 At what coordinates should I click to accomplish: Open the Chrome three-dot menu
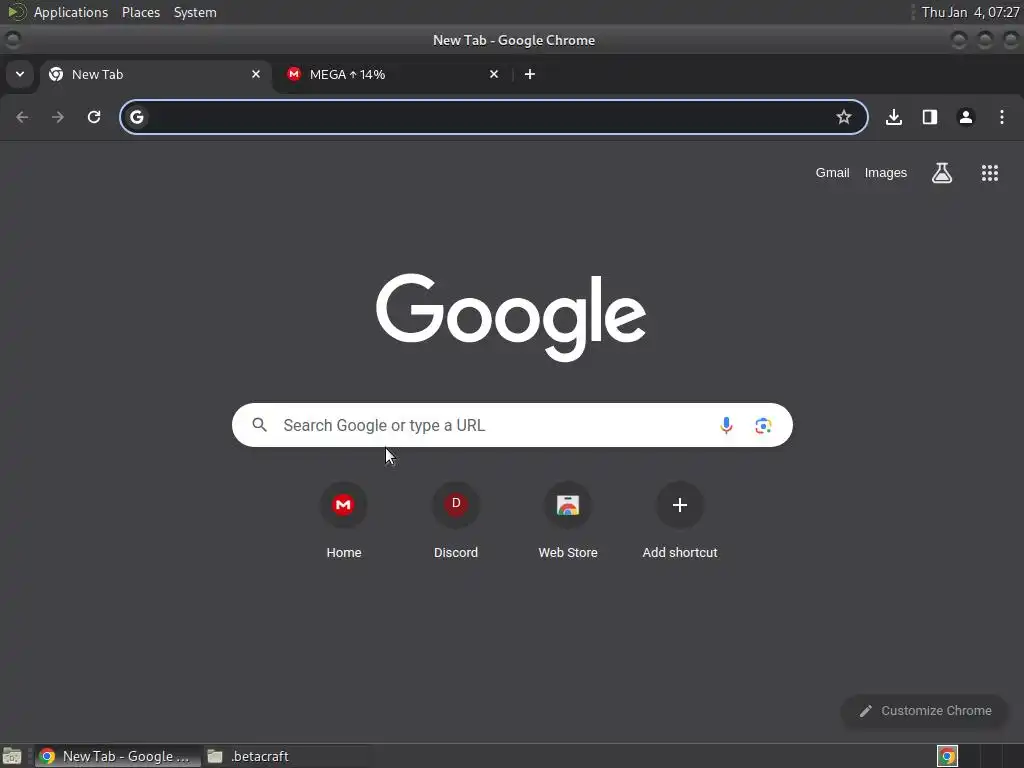(x=1002, y=117)
